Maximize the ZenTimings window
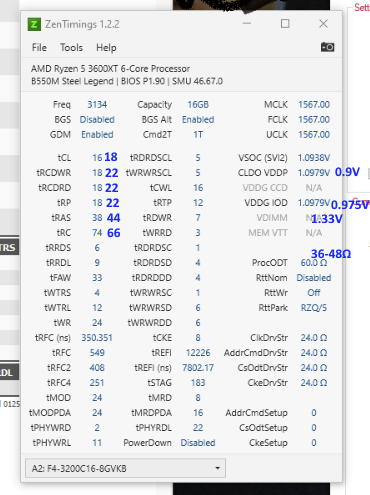The width and height of the screenshot is (370, 495). tap(285, 24)
